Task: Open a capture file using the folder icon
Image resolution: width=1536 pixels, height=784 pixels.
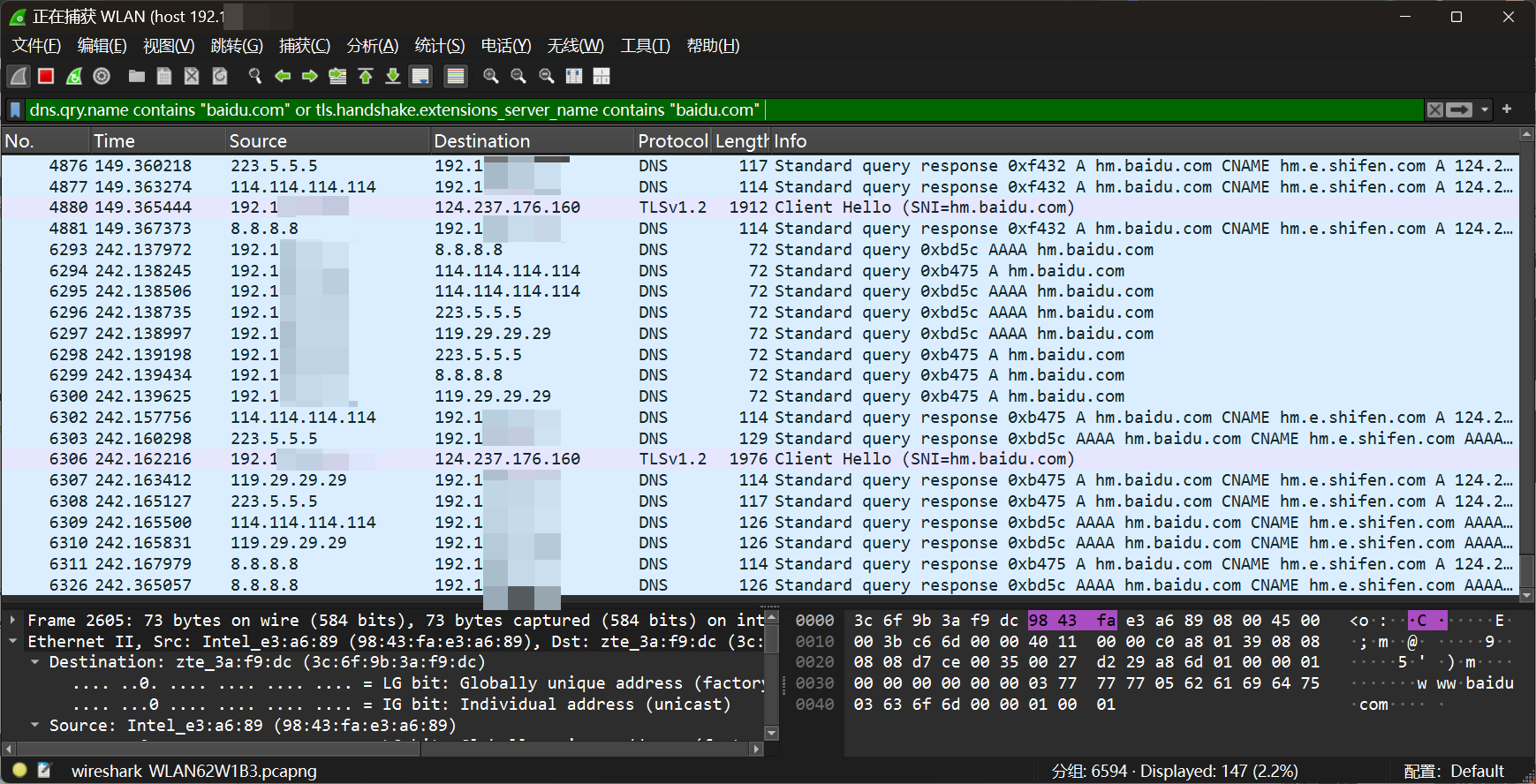Action: coord(136,76)
